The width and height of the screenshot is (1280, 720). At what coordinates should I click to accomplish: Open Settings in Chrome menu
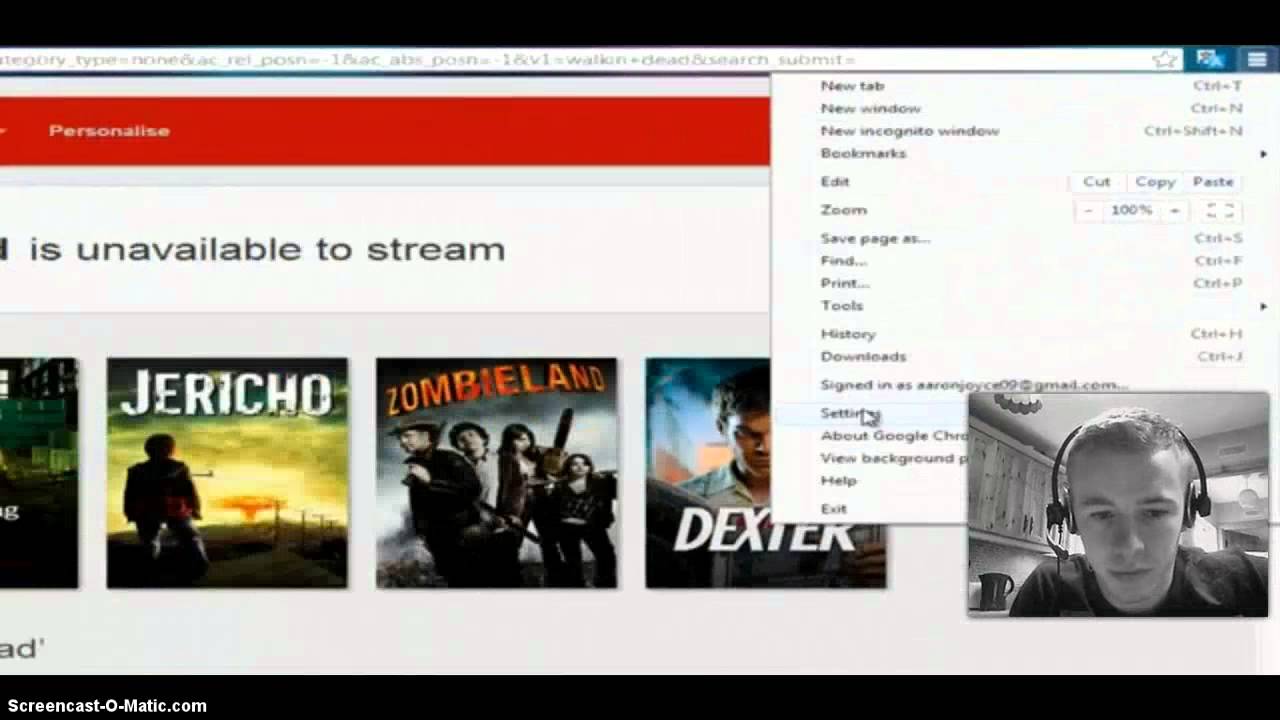[870, 413]
